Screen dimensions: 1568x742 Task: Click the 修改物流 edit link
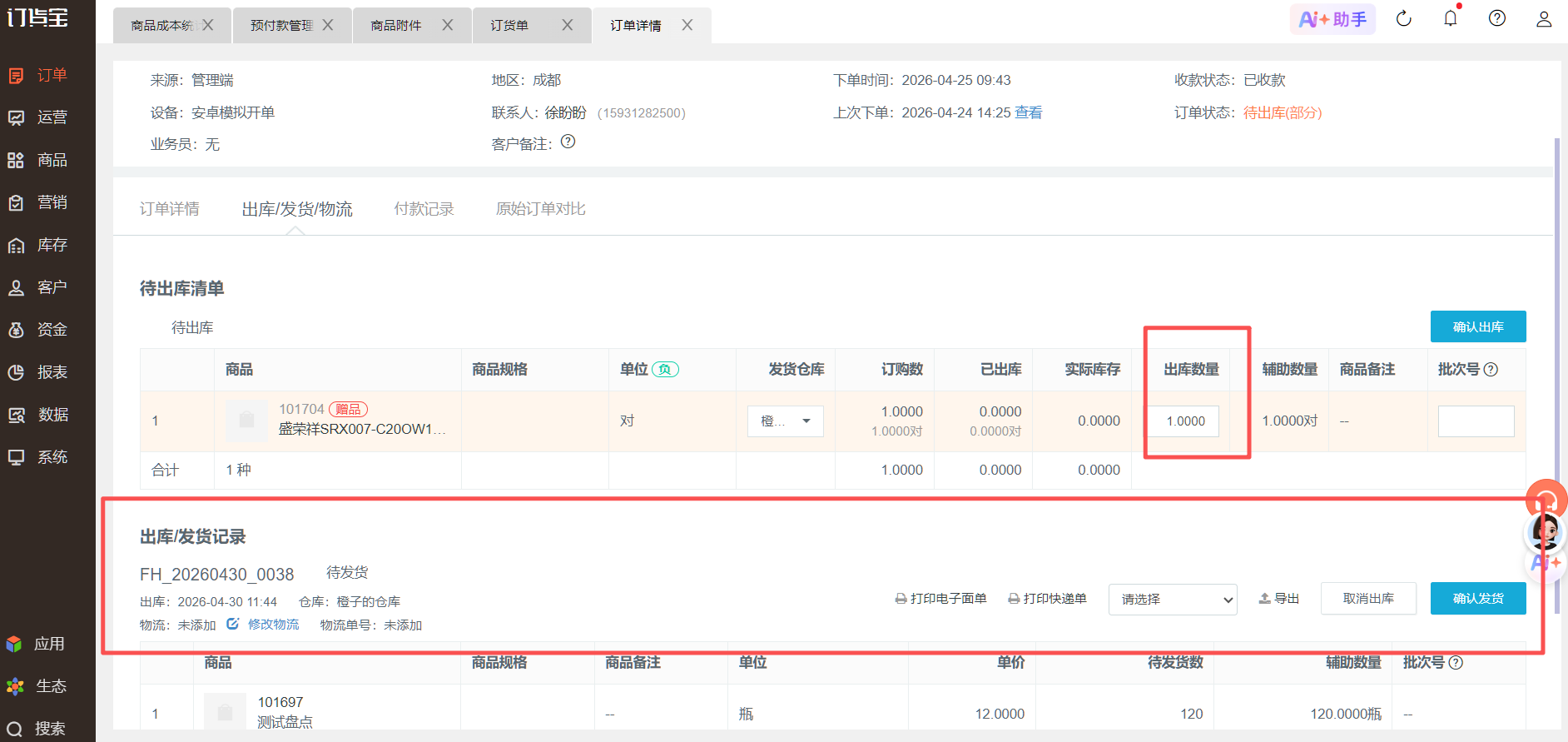[x=263, y=624]
